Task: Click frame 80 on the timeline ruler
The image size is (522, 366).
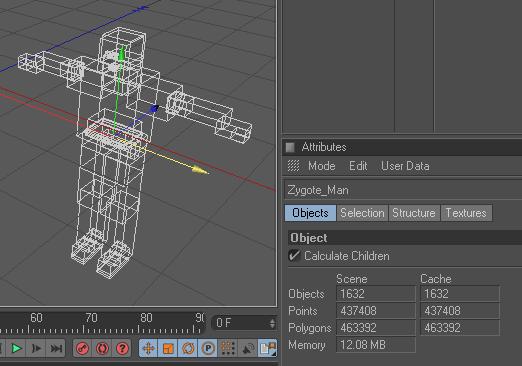Action: pyautogui.click(x=146, y=318)
